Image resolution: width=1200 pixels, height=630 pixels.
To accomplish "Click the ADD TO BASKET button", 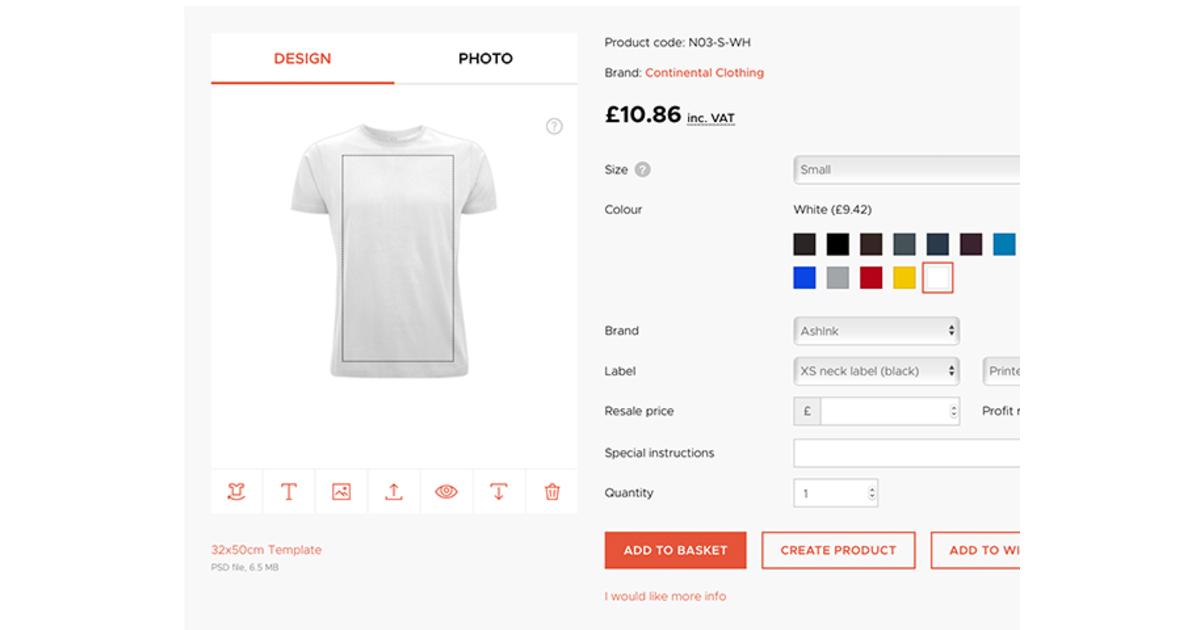I will 675,550.
